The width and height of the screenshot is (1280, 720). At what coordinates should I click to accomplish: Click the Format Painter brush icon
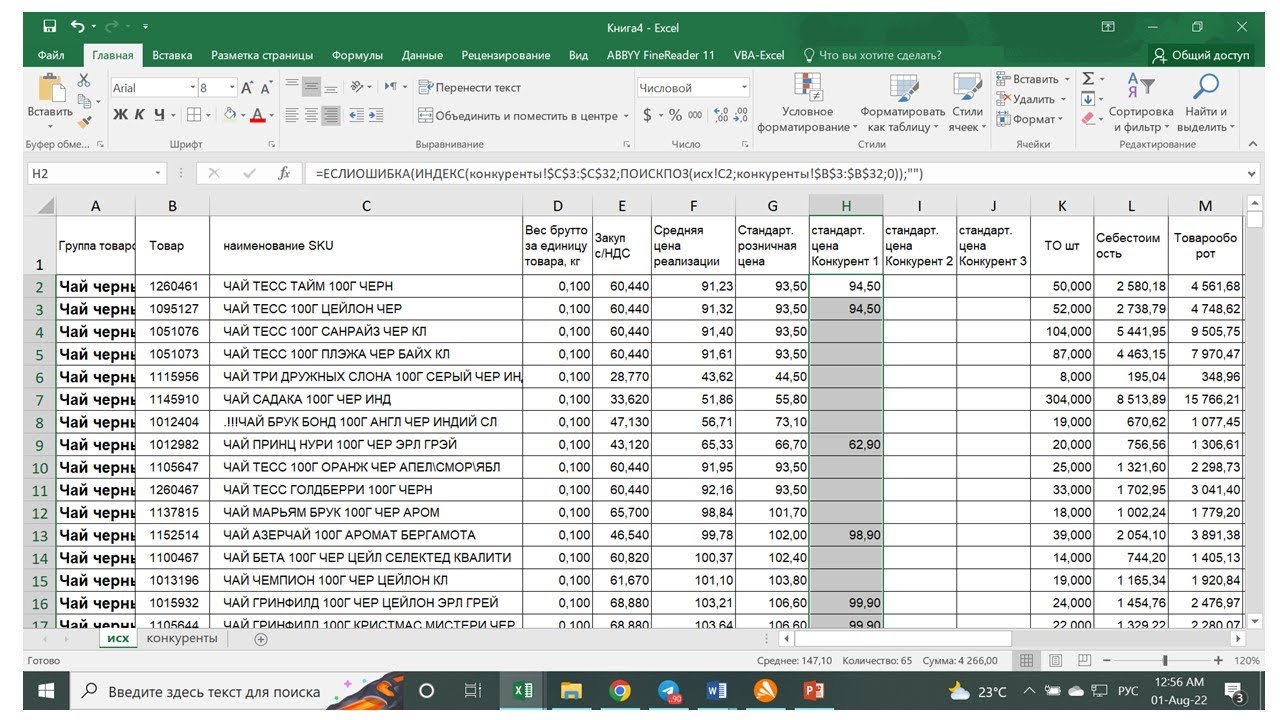point(84,122)
